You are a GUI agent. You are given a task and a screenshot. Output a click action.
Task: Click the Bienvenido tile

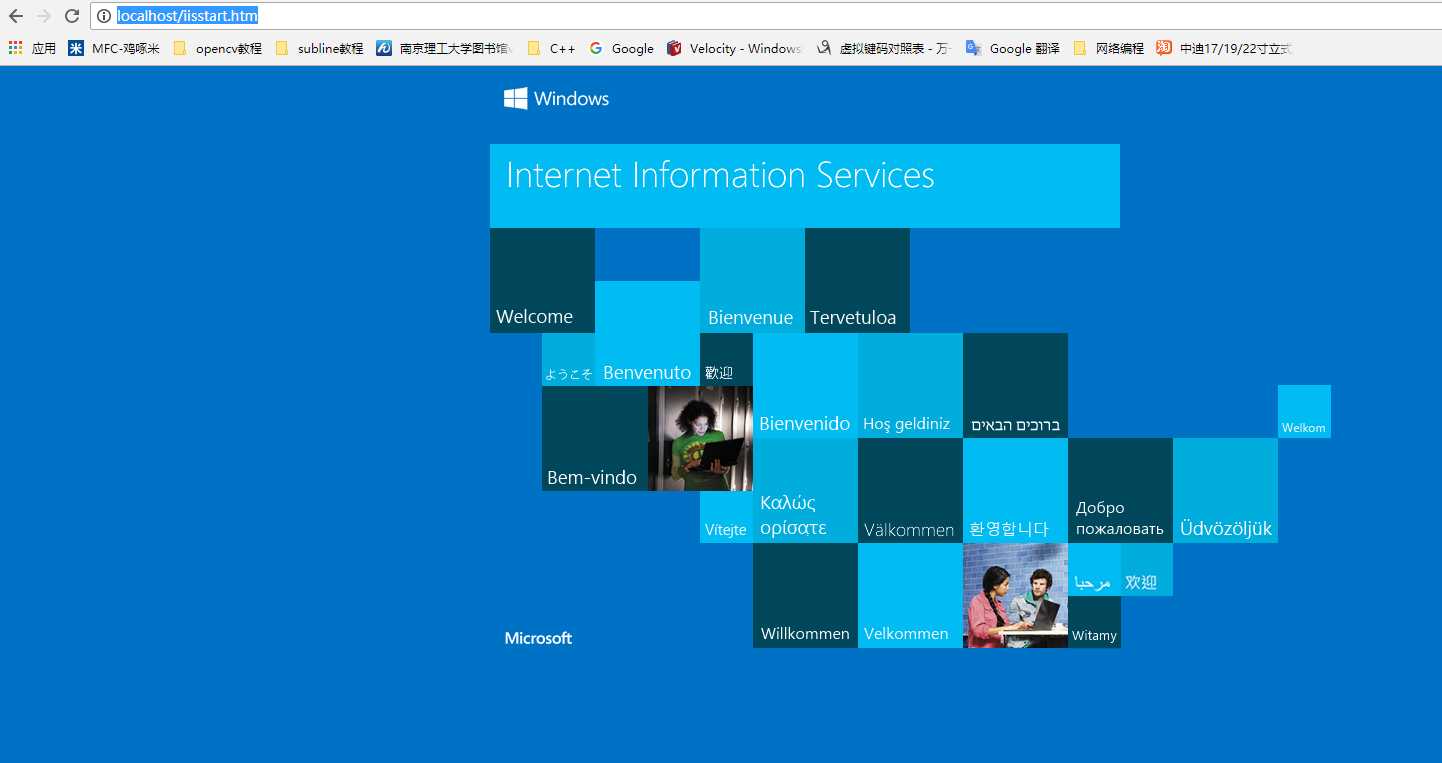point(805,385)
